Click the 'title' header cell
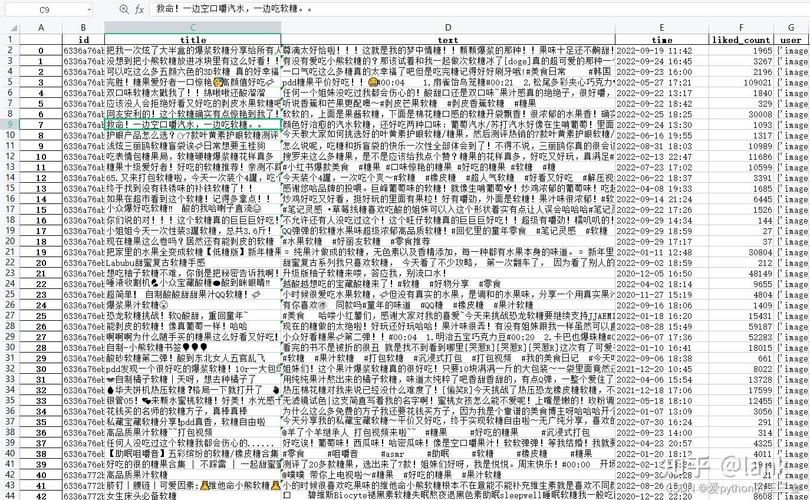This screenshot has height=500, width=810. [x=193, y=39]
